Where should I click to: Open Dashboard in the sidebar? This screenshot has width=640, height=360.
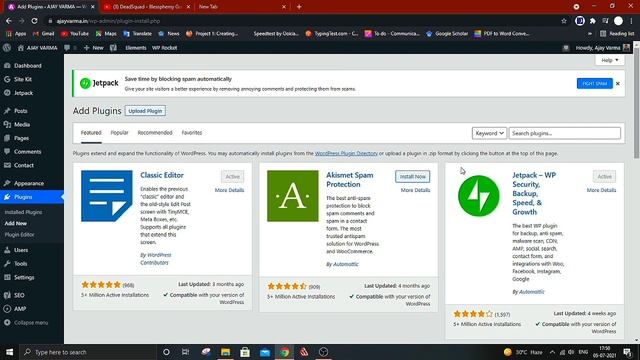click(x=27, y=66)
